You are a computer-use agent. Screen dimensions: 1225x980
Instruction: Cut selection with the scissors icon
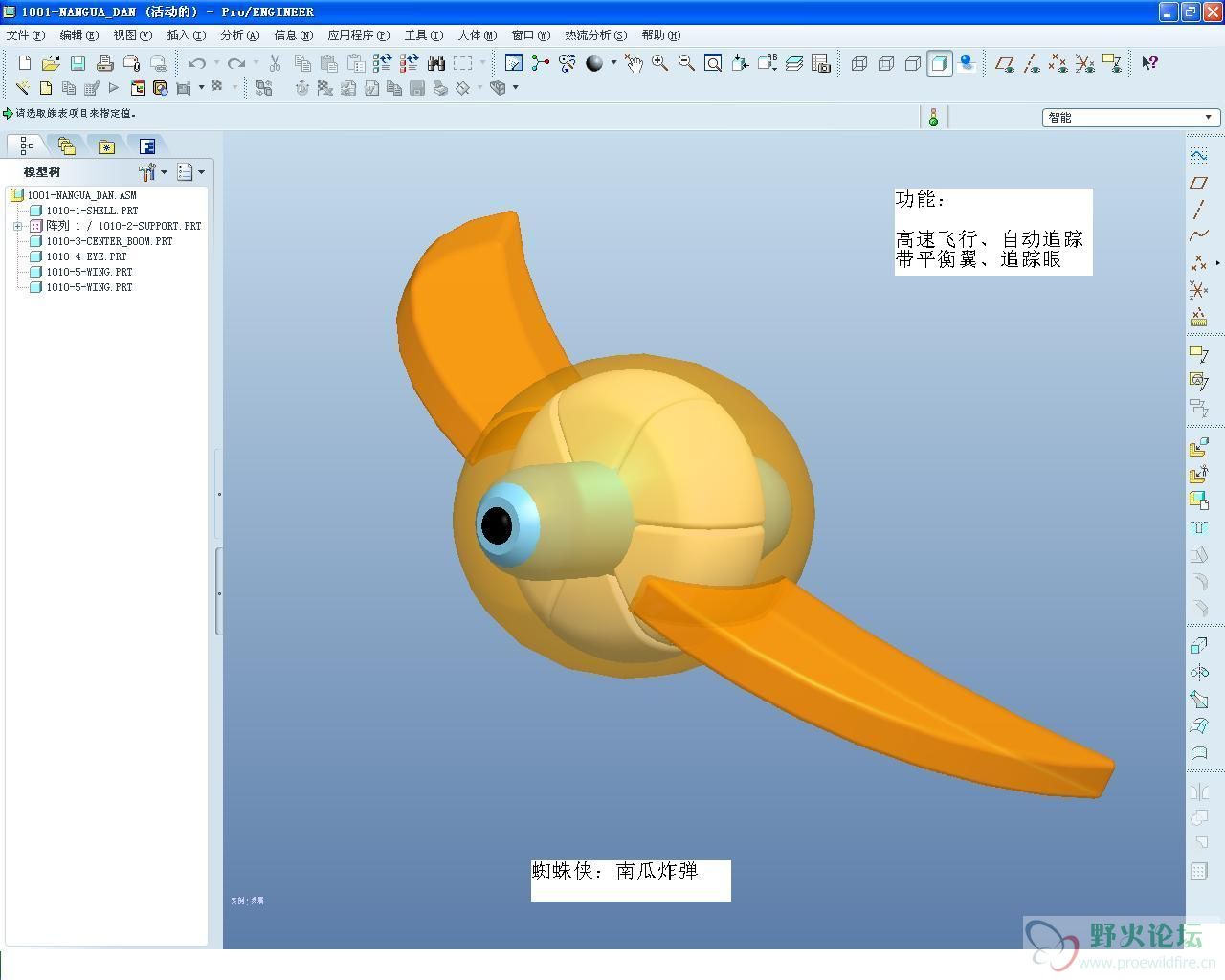pos(275,63)
